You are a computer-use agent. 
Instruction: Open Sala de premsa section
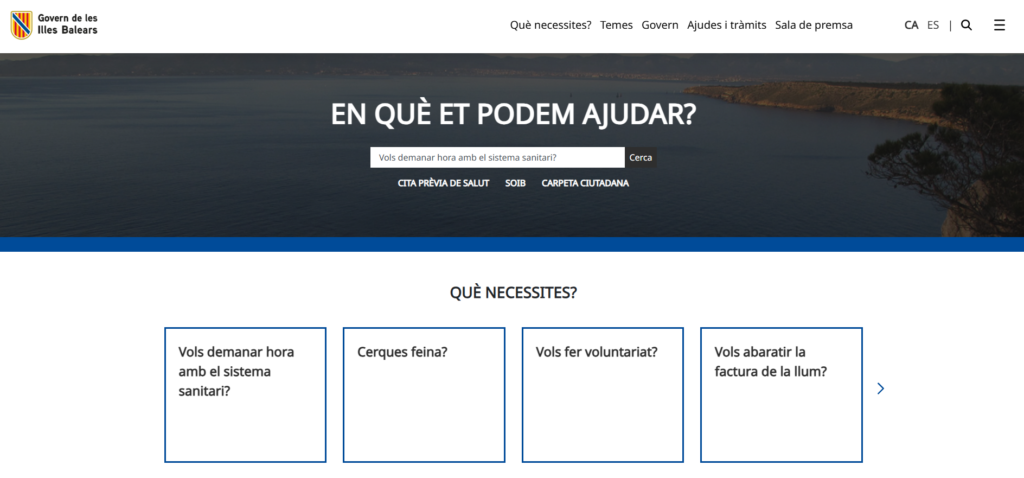tap(813, 25)
